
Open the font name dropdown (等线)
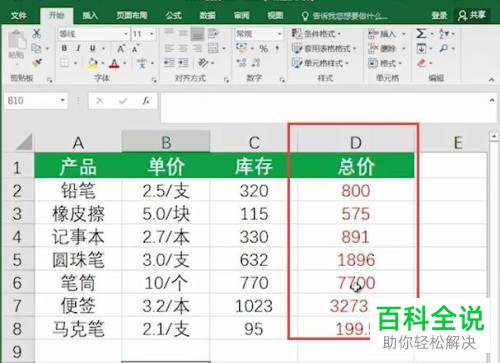point(126,34)
